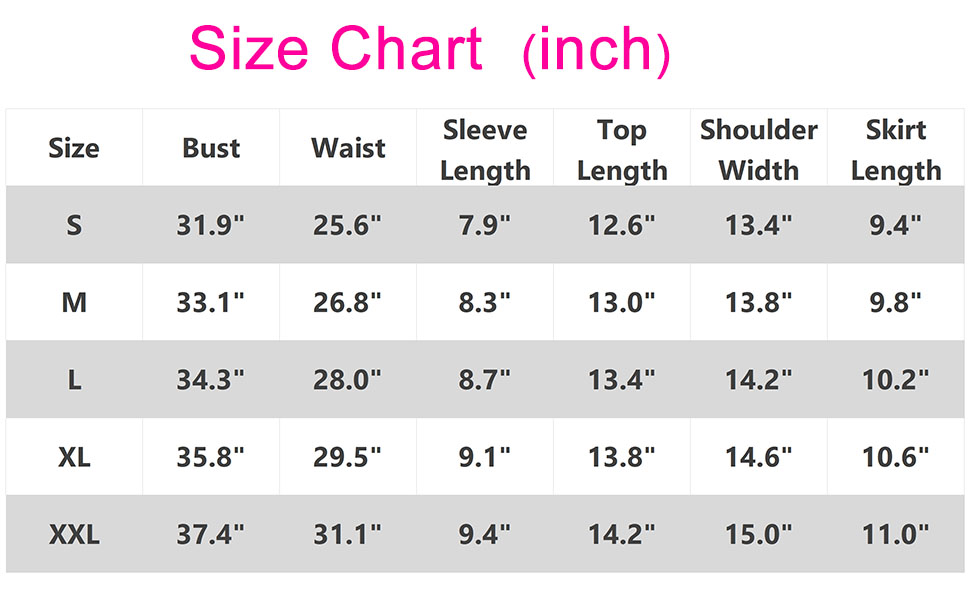Select the XL size row label
Image resolution: width=970 pixels, height=600 pixels.
74,457
